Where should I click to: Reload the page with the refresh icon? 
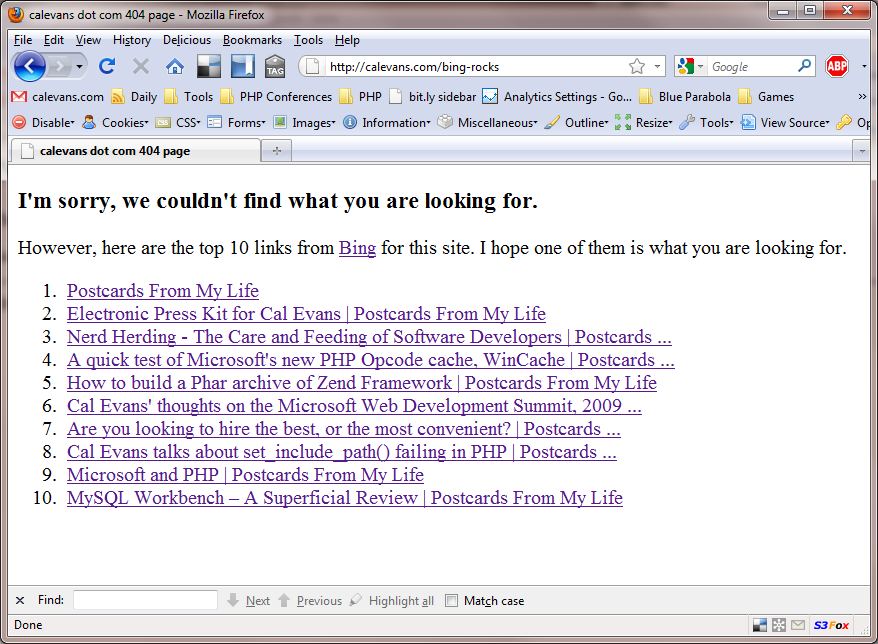107,67
